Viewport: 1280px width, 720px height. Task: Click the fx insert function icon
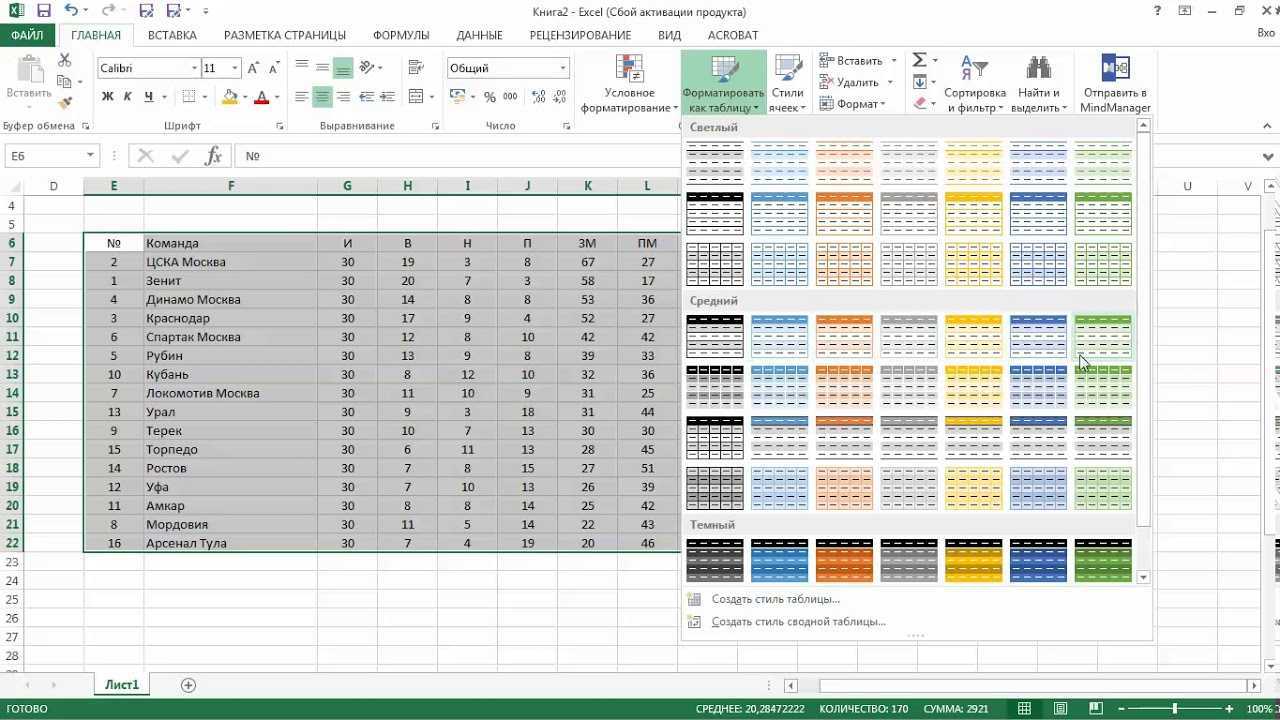(213, 156)
